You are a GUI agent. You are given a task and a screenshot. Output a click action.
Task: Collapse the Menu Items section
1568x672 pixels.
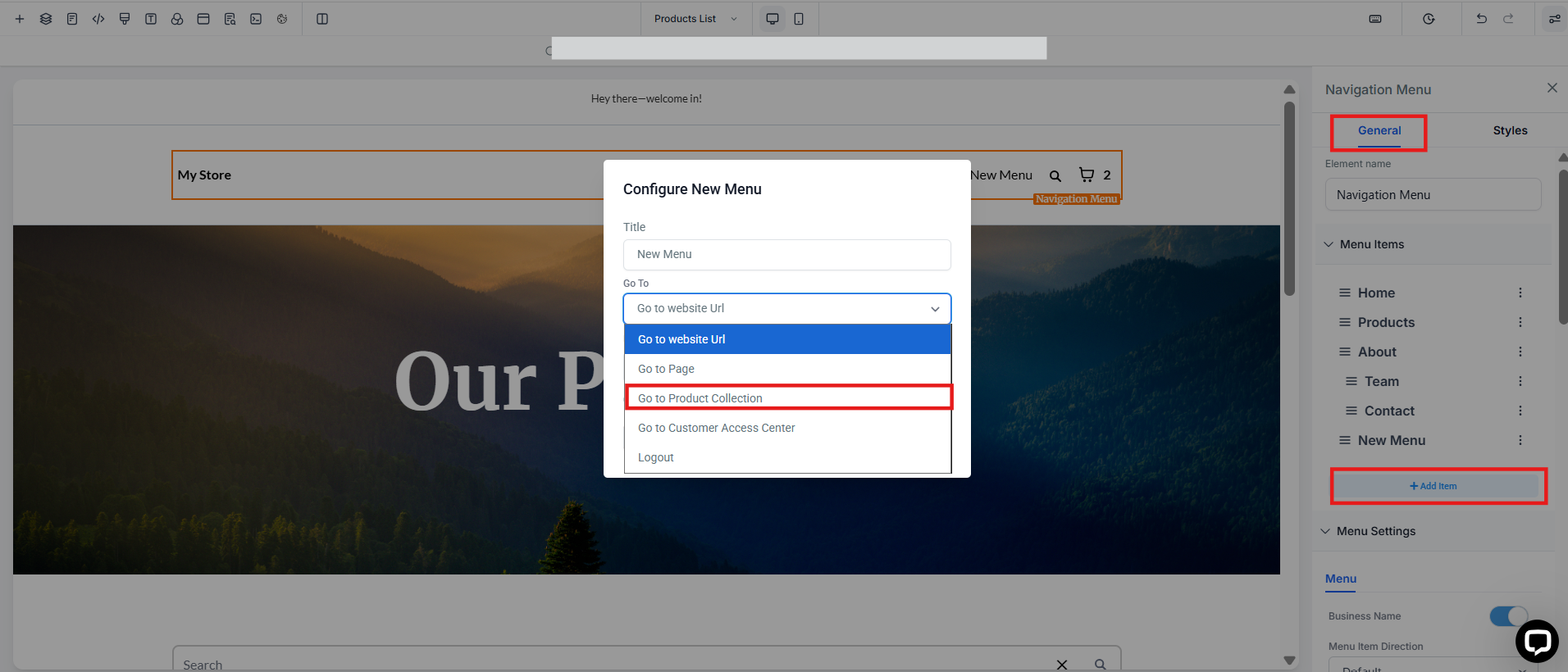(x=1329, y=244)
